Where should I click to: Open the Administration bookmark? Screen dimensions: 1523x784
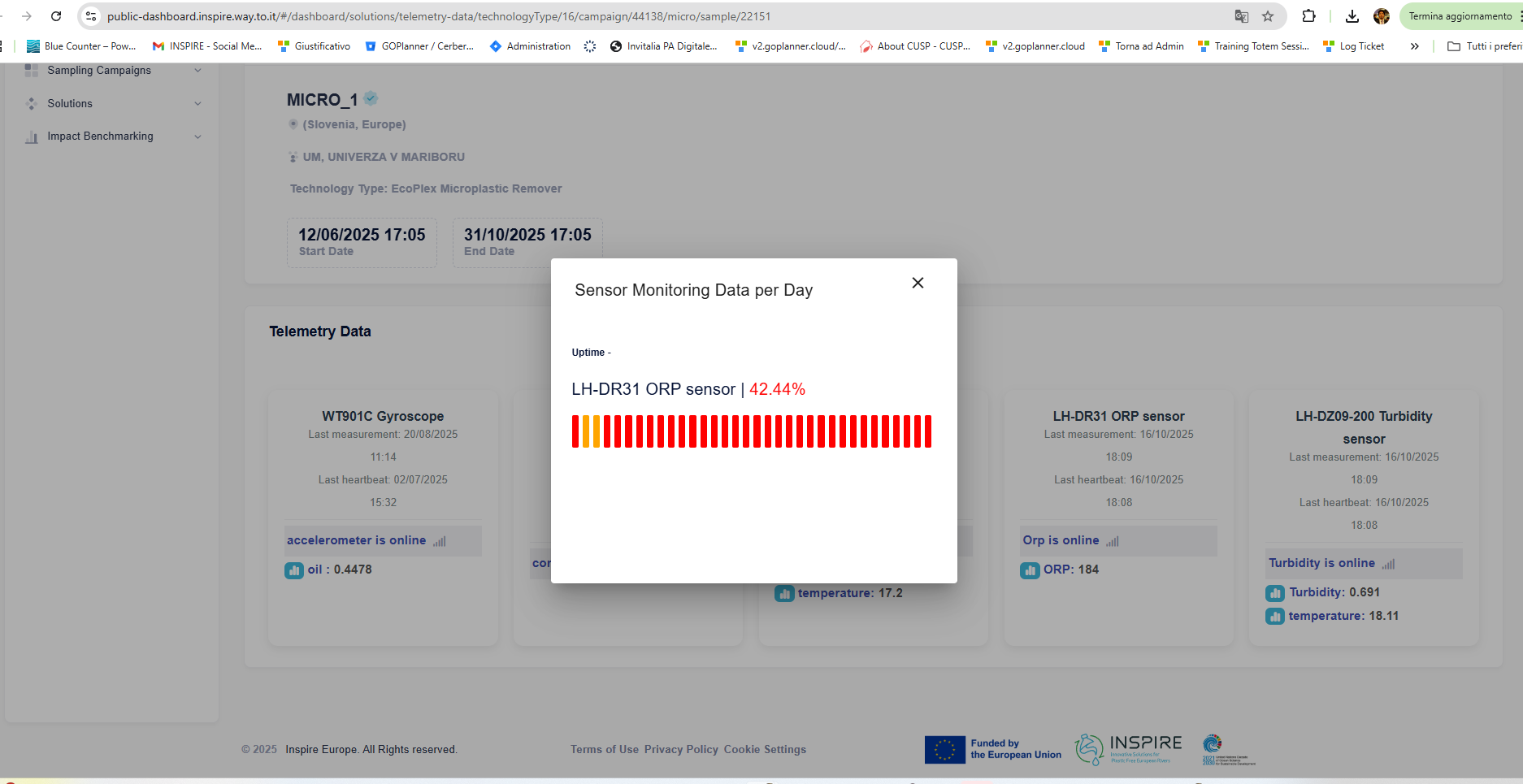coord(531,46)
